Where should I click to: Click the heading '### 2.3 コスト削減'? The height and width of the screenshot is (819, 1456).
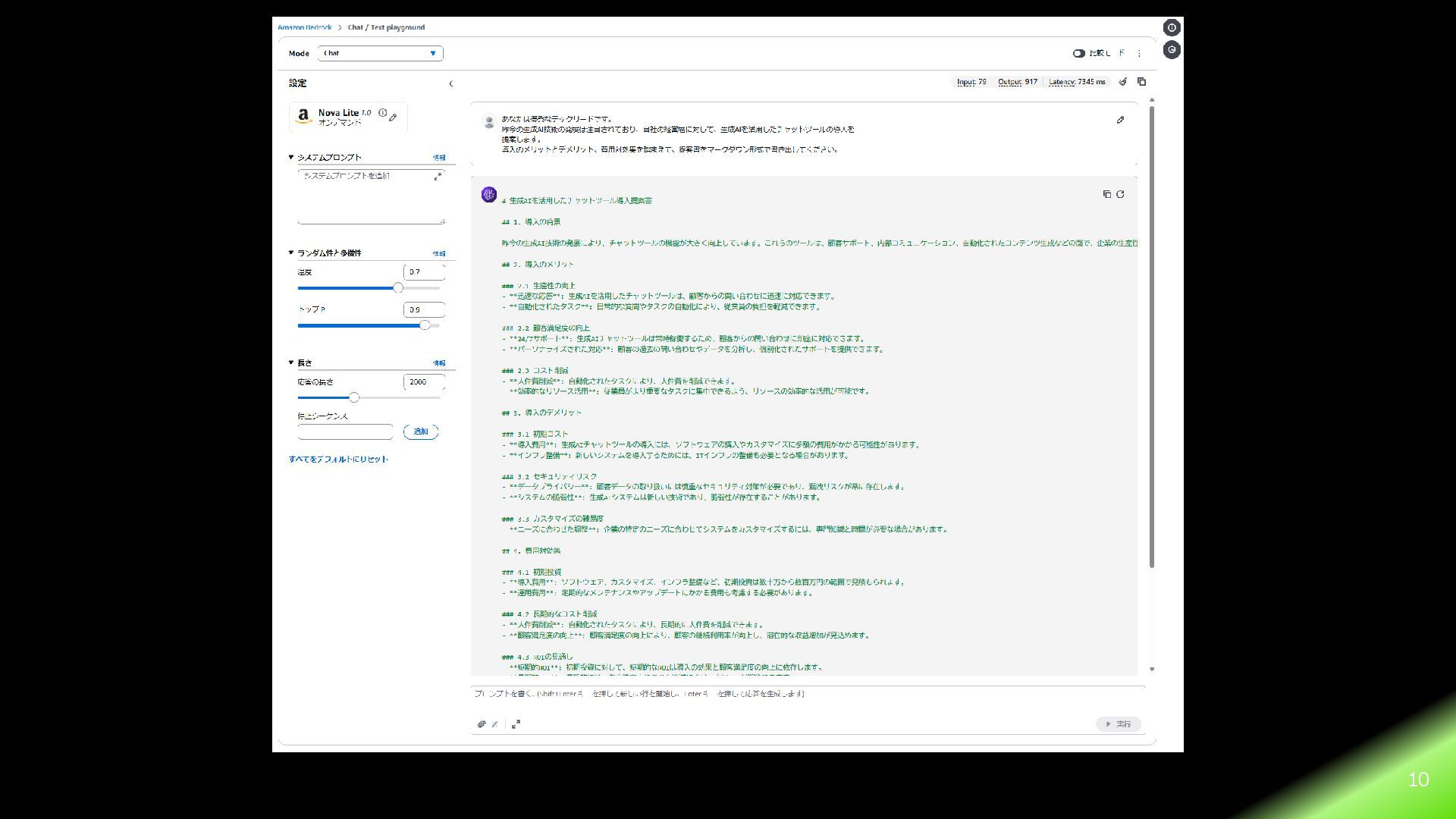(535, 372)
